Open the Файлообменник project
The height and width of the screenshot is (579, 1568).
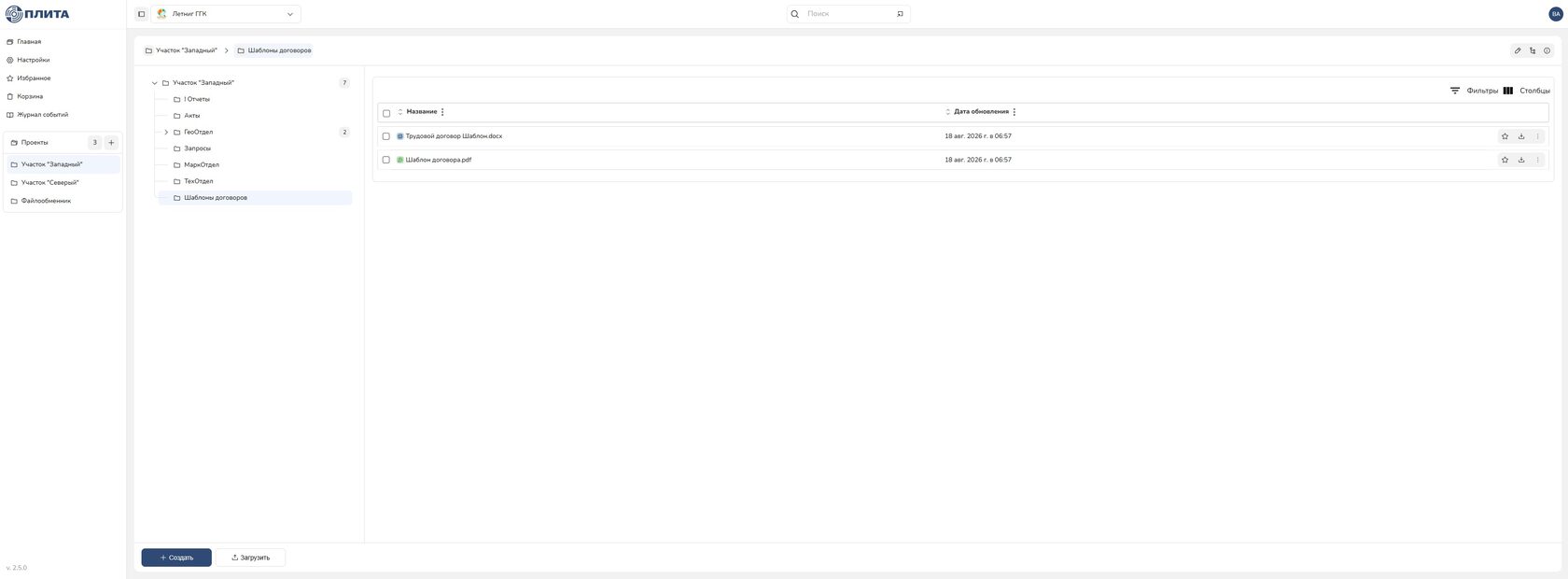pyautogui.click(x=63, y=201)
